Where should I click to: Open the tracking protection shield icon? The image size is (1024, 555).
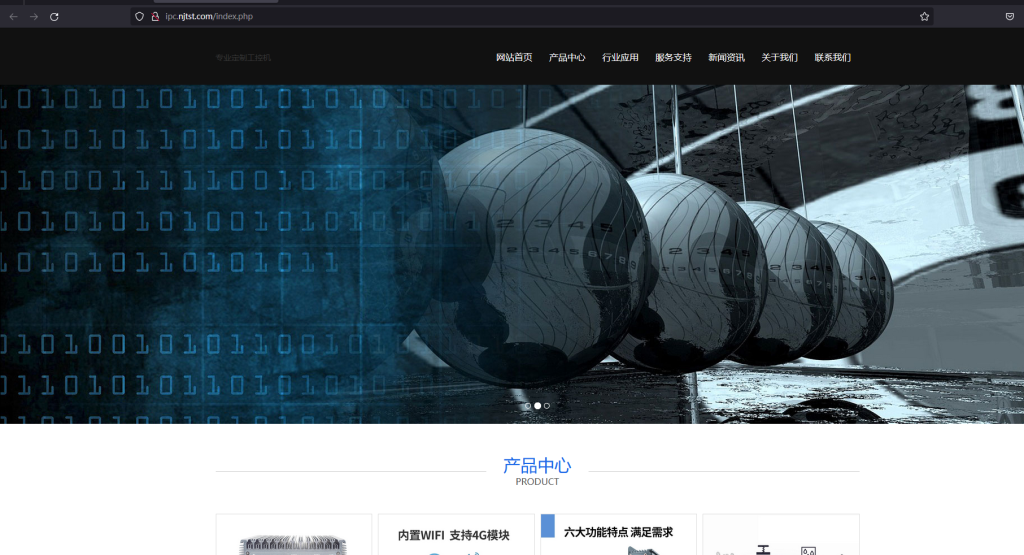[140, 16]
